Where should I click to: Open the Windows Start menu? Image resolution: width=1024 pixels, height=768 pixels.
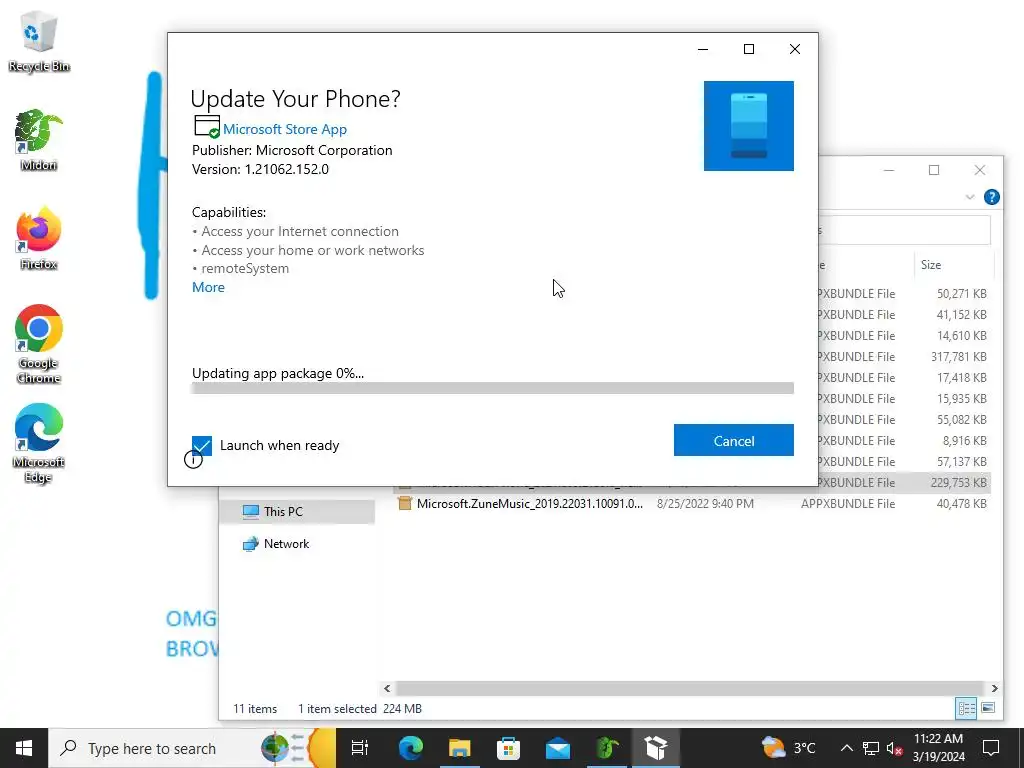(24, 748)
